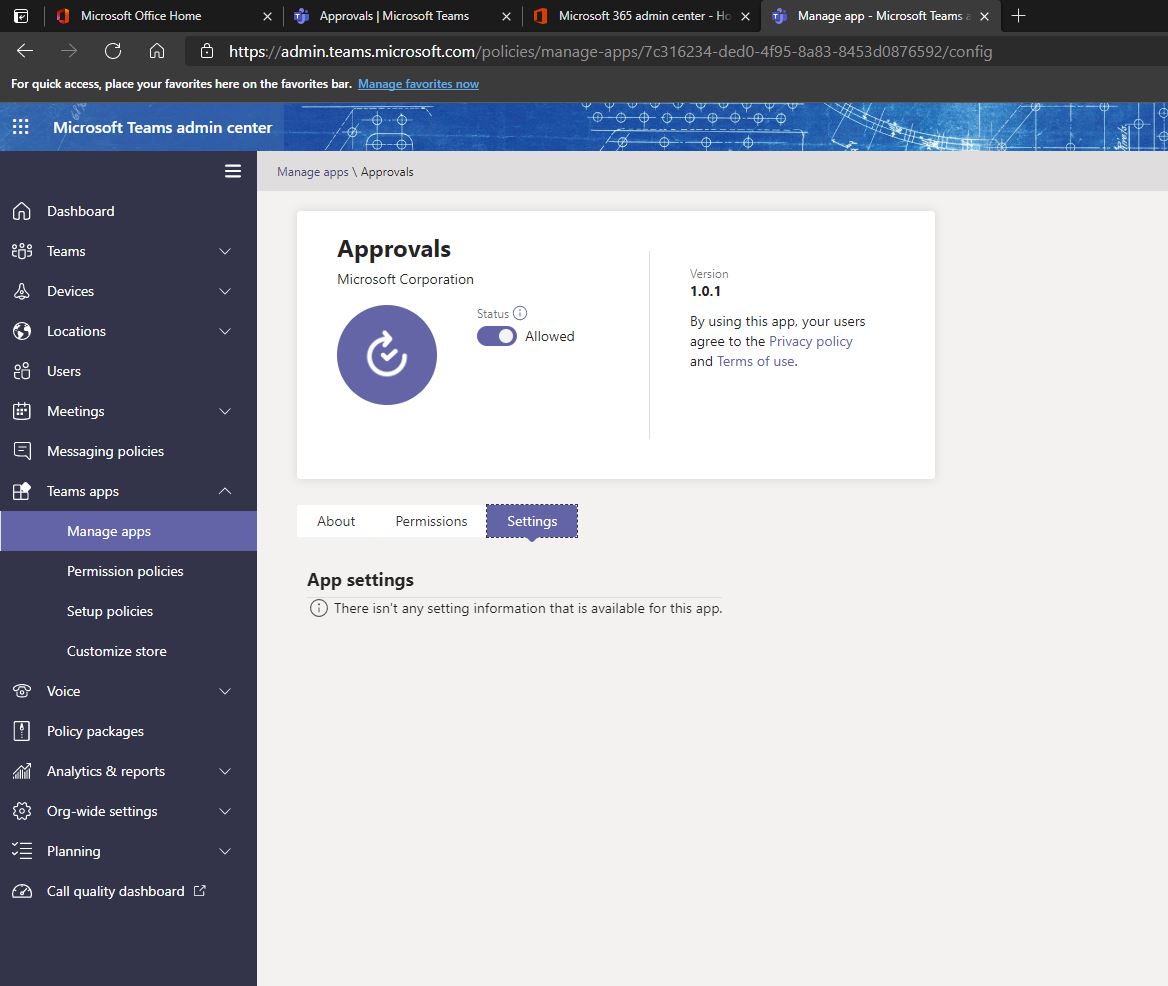Select the Settings tab

click(x=532, y=521)
